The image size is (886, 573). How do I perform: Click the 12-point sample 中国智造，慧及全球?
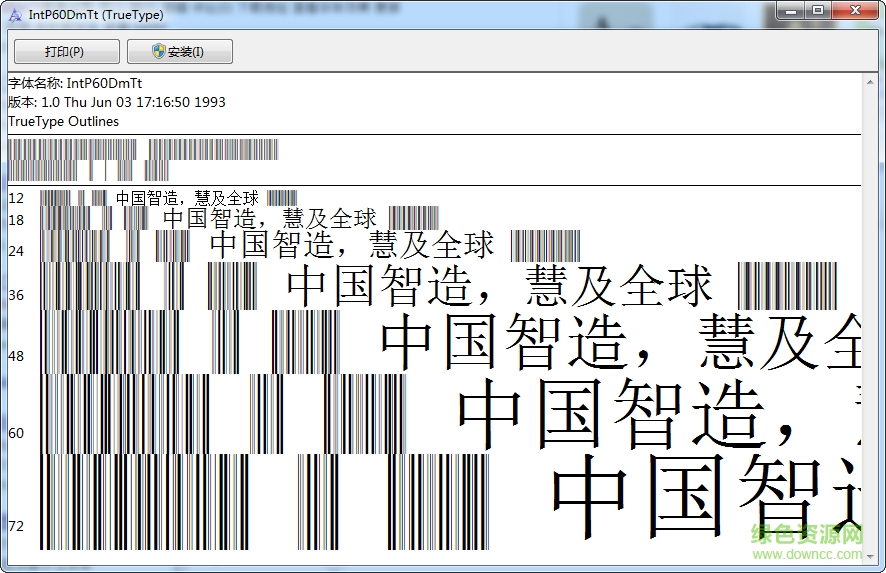[187, 198]
